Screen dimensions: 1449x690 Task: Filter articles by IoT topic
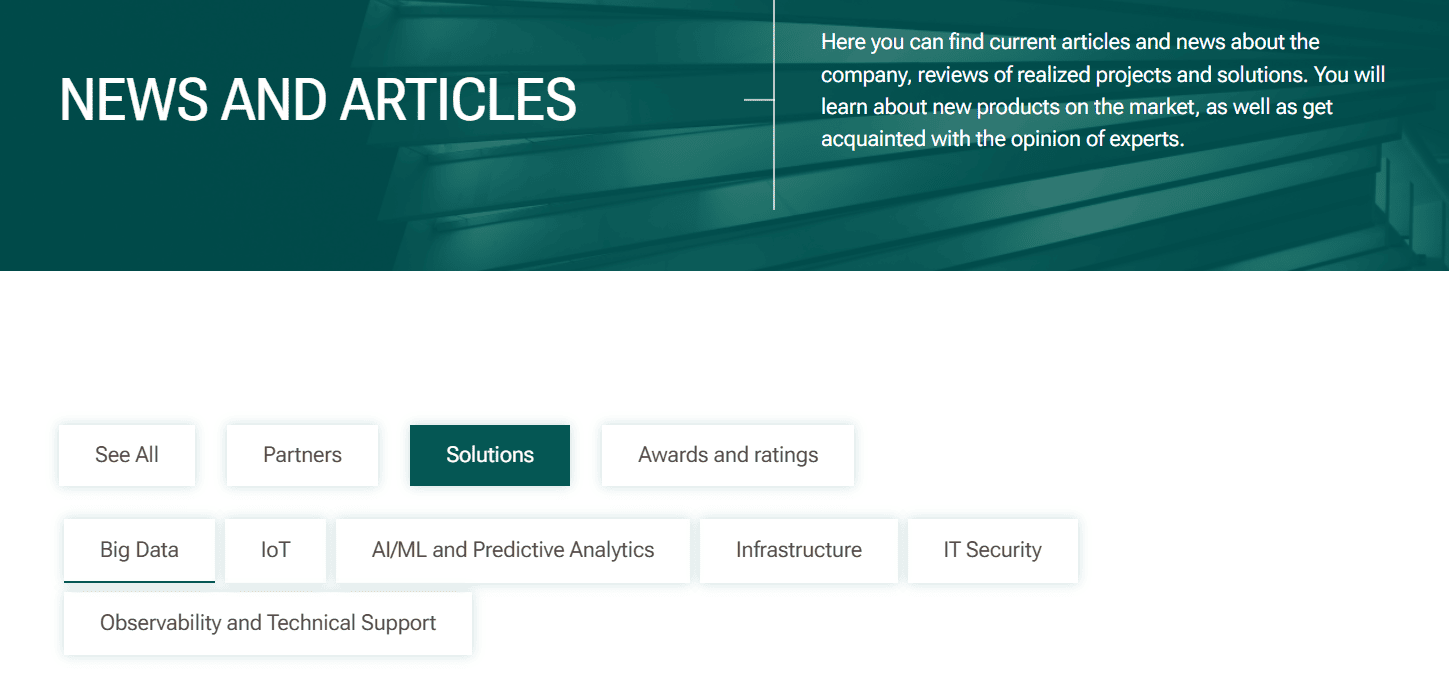275,550
